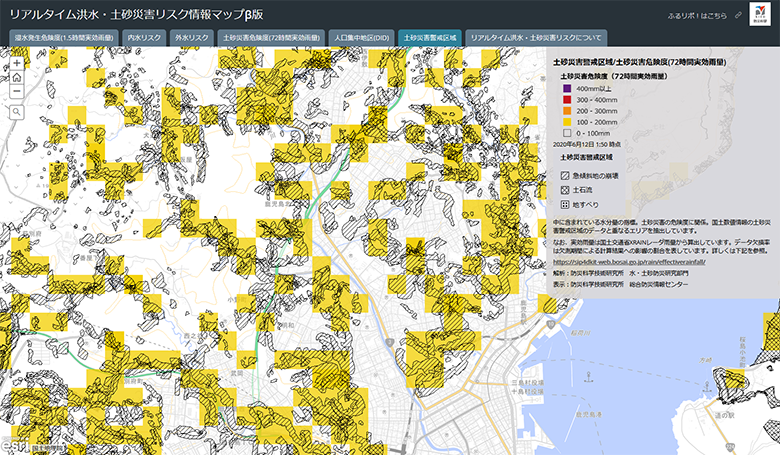
Task: Open the map search tool
Action: 17,112
